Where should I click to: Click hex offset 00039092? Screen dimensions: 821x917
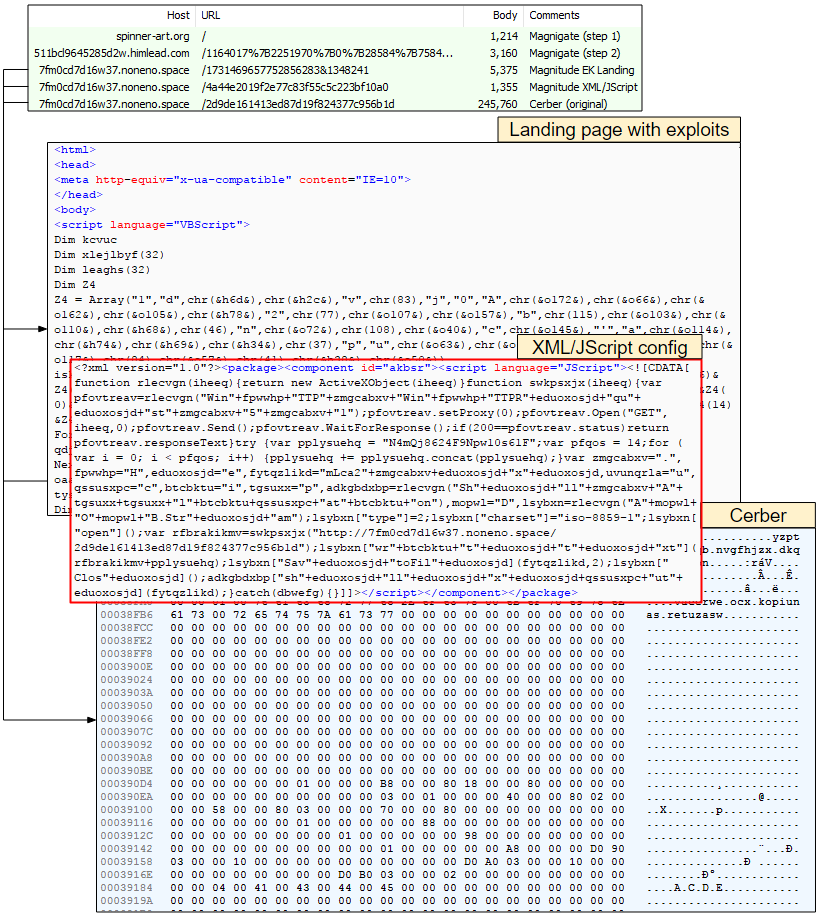[126, 745]
